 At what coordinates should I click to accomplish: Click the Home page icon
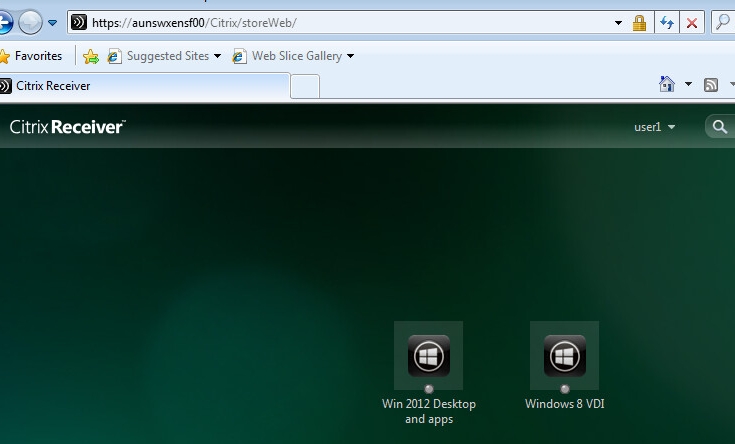click(x=667, y=84)
